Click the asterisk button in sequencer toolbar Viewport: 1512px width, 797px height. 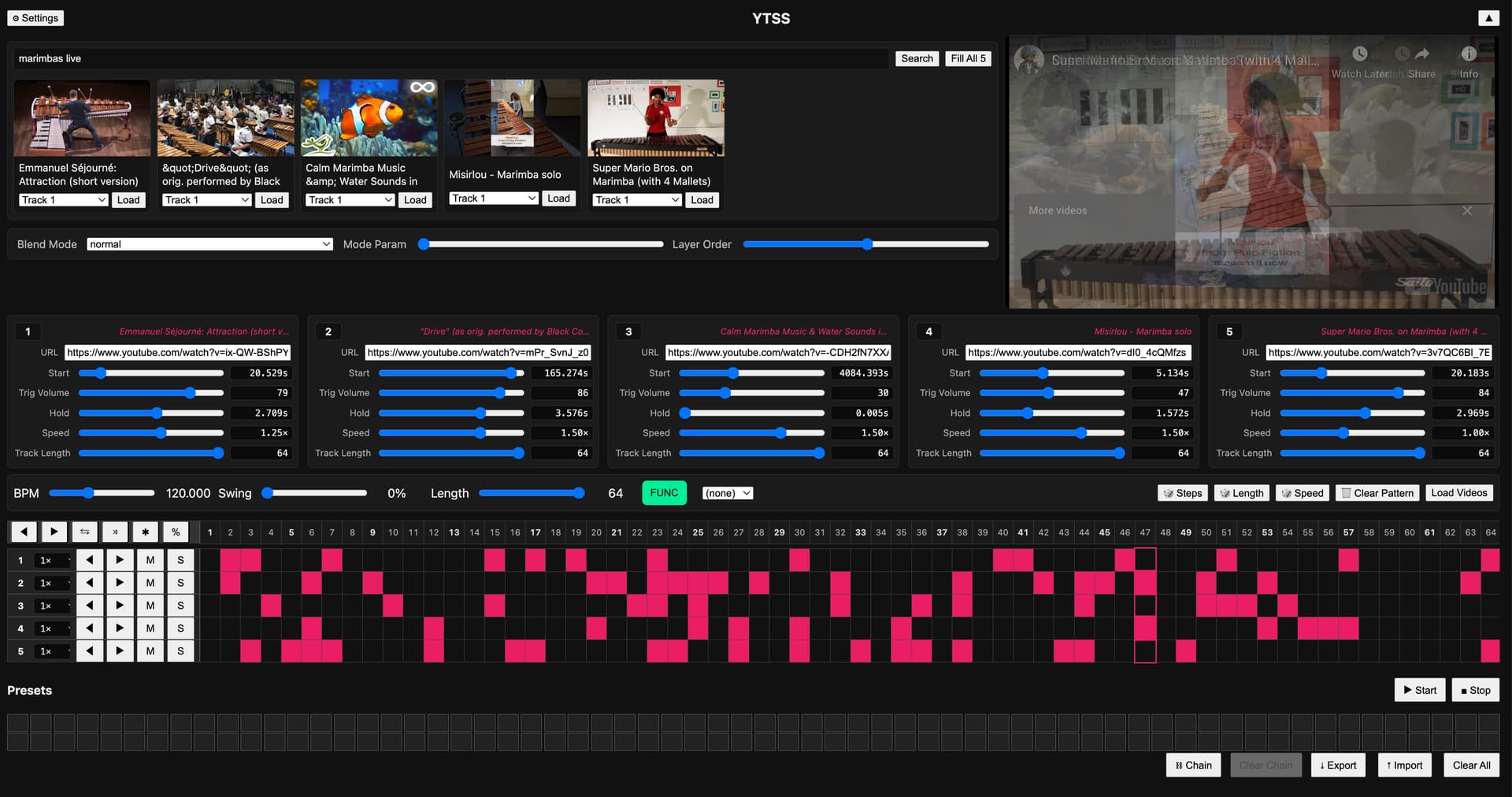146,532
